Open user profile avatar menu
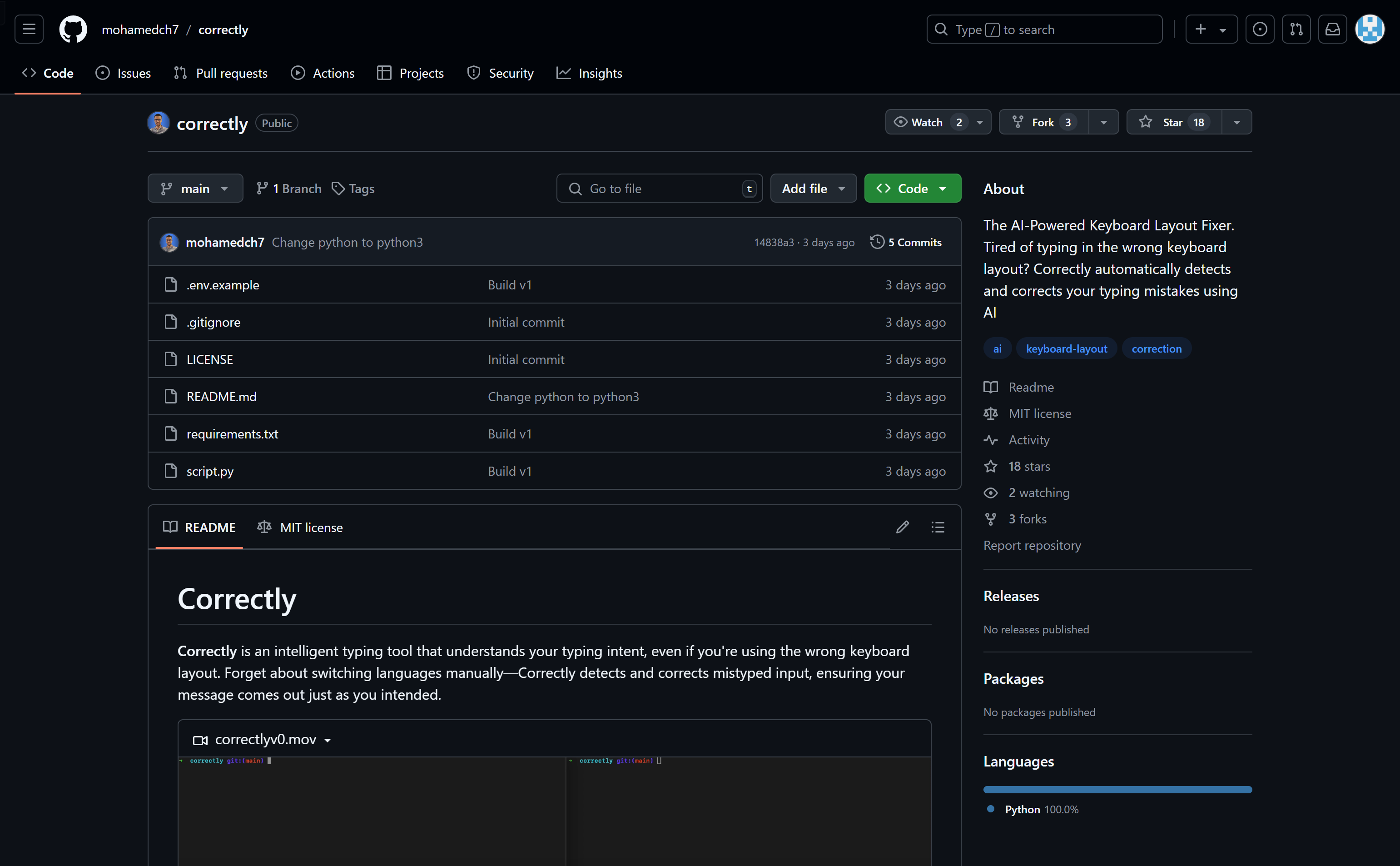 (1370, 29)
